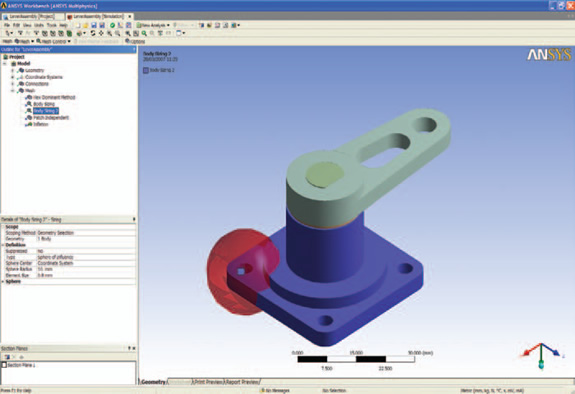Close the Section Planes panel

(134, 348)
